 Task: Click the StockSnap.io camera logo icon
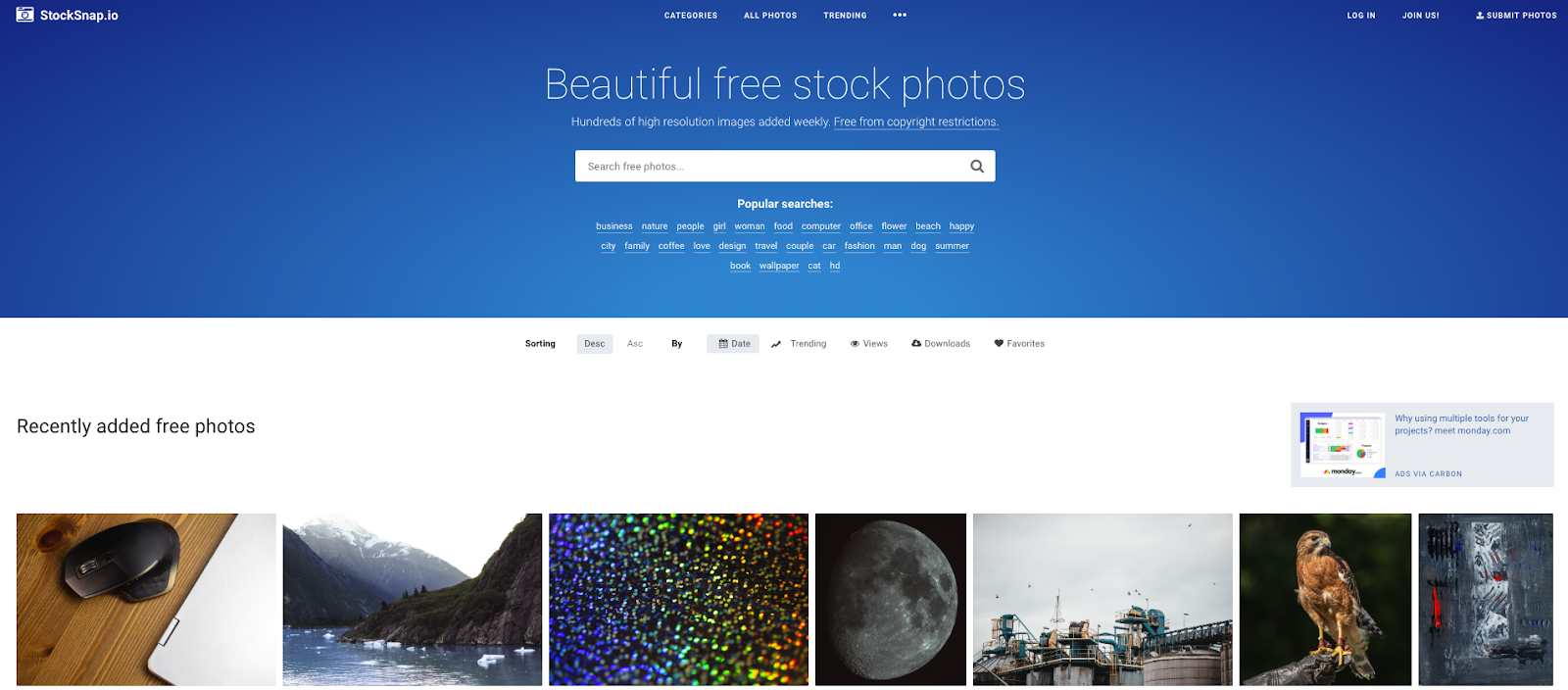pos(25,15)
